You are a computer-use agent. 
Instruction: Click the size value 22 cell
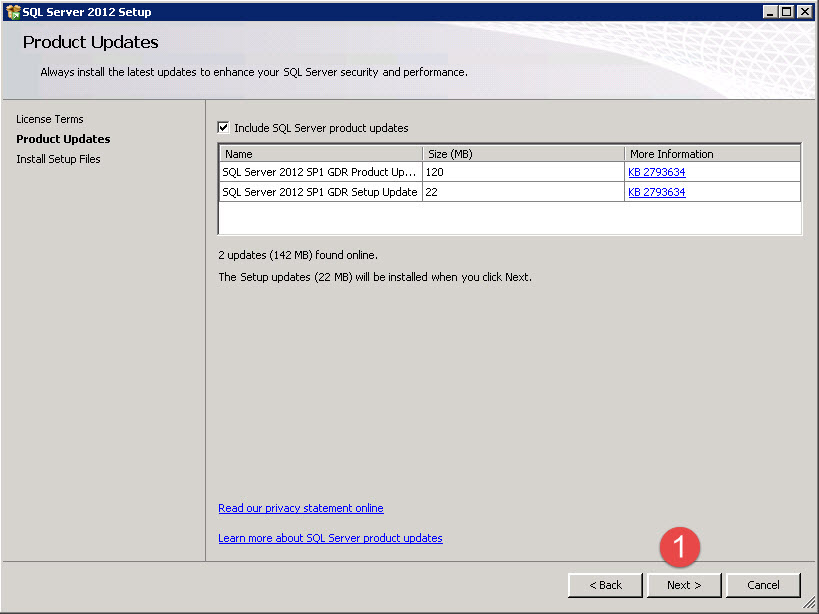[x=523, y=192]
